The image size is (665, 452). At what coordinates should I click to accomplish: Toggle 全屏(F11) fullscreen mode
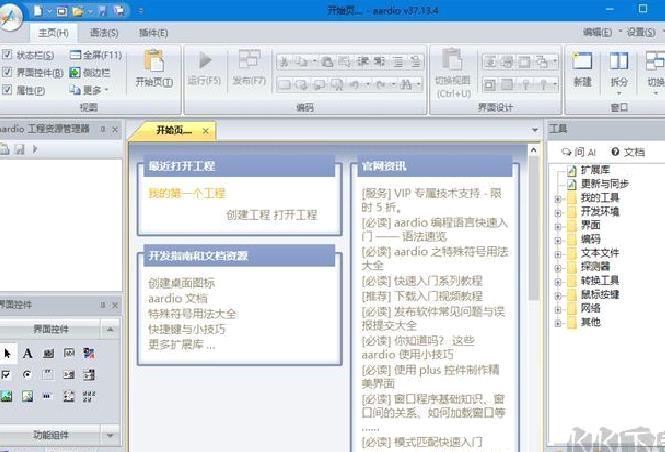pyautogui.click(x=95, y=55)
